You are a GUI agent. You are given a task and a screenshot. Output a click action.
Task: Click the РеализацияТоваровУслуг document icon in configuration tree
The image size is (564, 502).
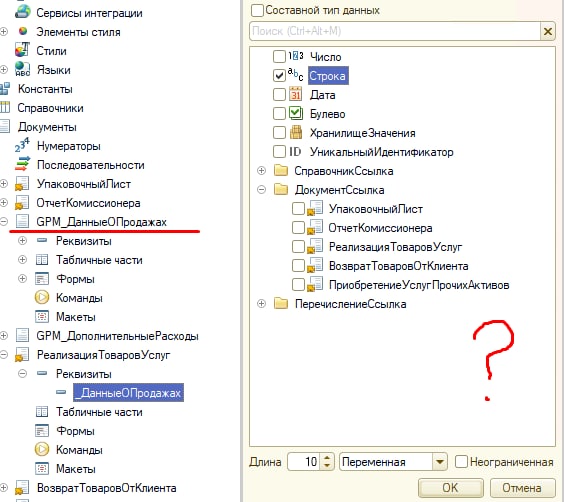coord(22,355)
